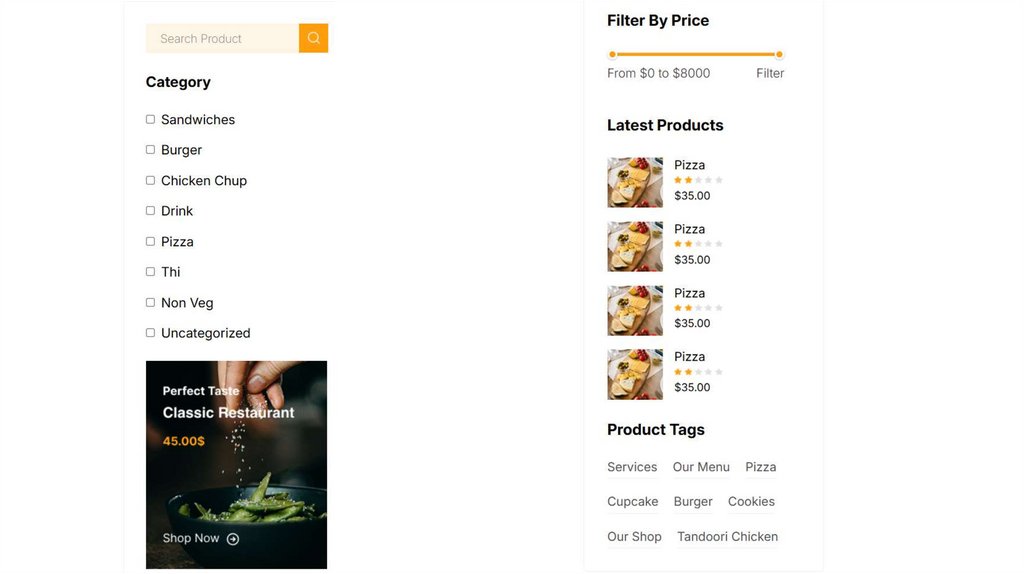The image size is (1024, 574).
Task: Open the Classic Restaurant banner image
Action: tap(236, 464)
